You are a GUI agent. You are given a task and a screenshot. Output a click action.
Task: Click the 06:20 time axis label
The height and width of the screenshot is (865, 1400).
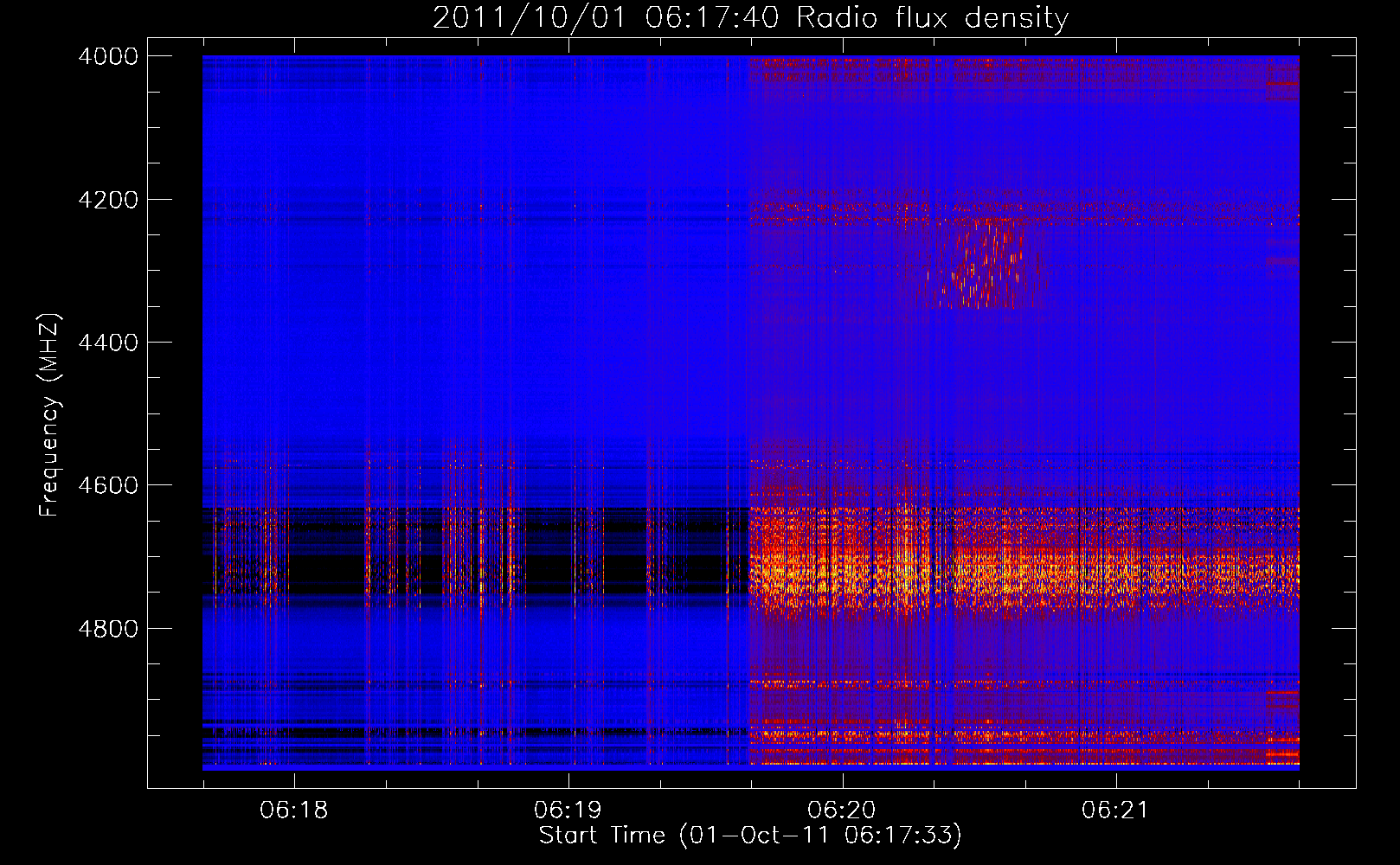point(842,811)
